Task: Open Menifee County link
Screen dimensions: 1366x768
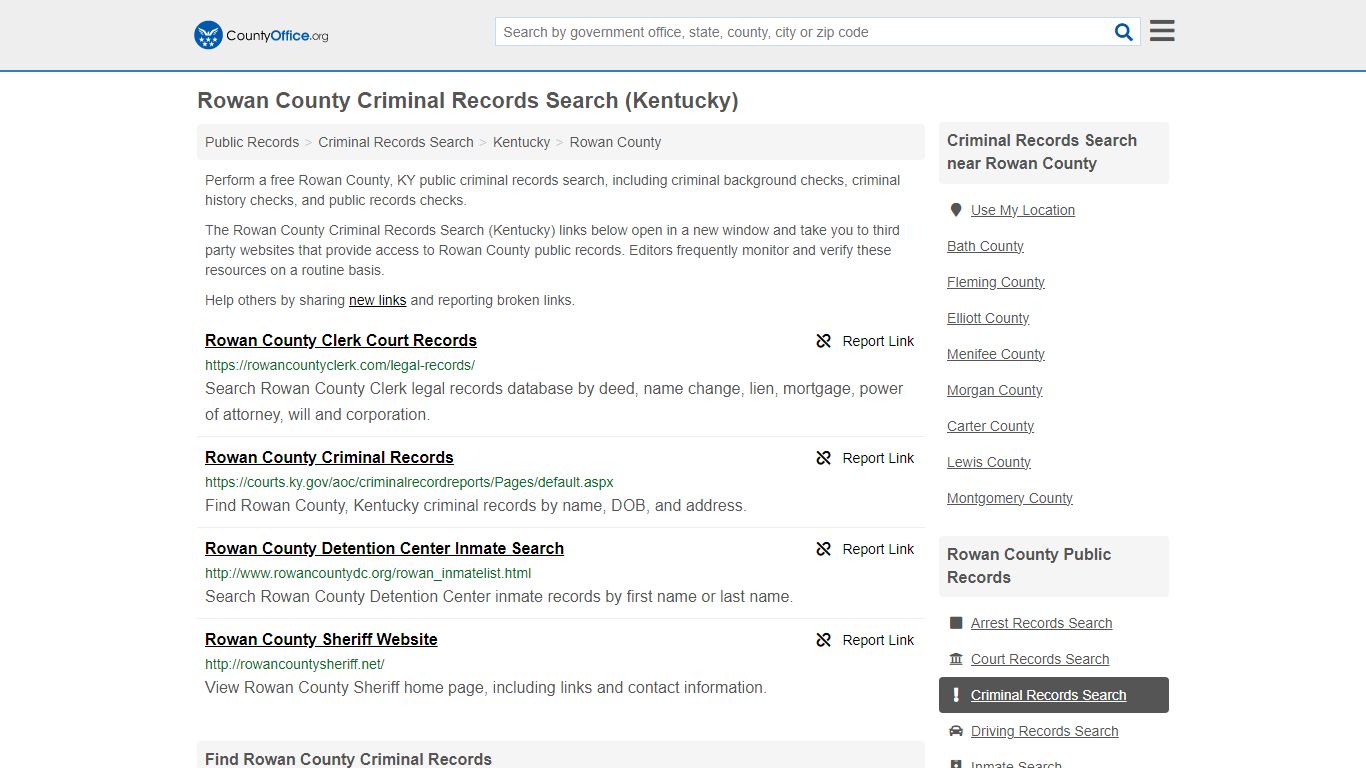Action: tap(996, 354)
